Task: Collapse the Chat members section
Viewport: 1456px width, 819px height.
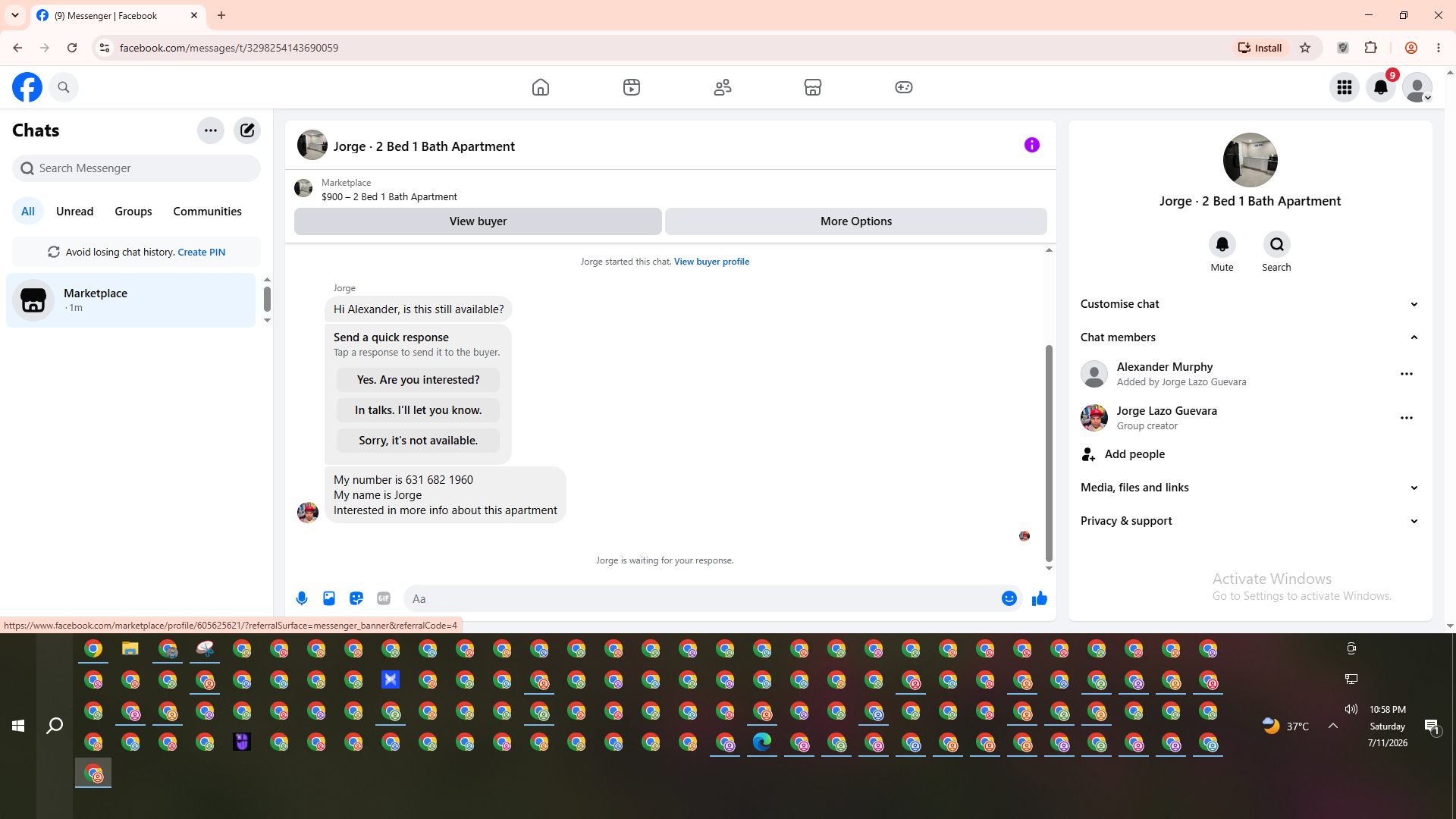Action: pos(1250,337)
